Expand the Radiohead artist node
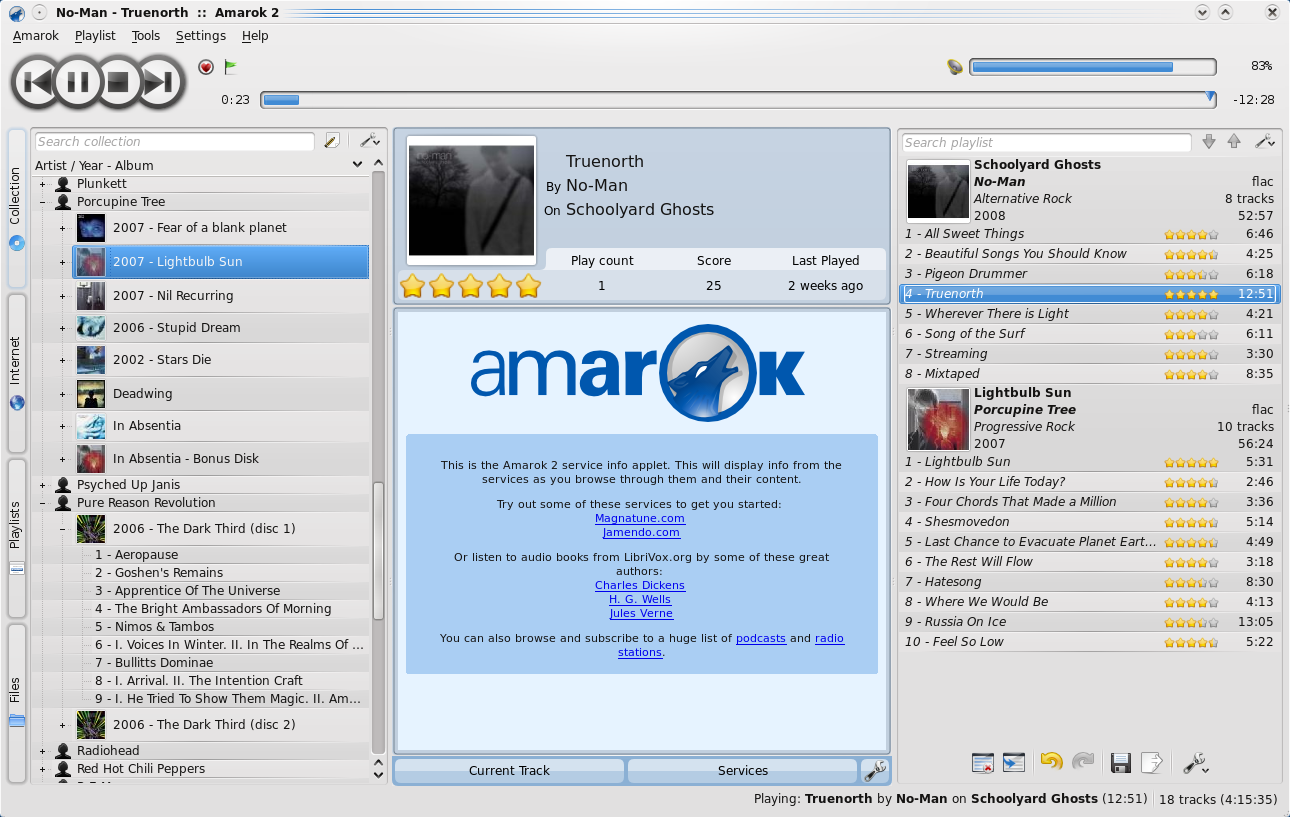1290x817 pixels. click(42, 751)
